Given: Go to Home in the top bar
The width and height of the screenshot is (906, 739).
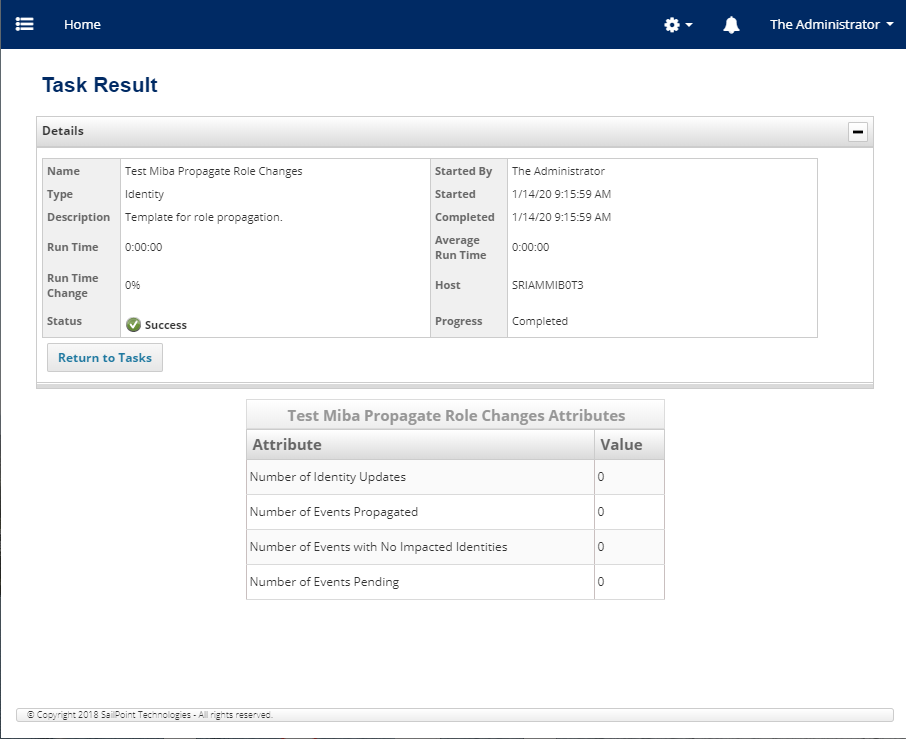Looking at the screenshot, I should coord(82,25).
